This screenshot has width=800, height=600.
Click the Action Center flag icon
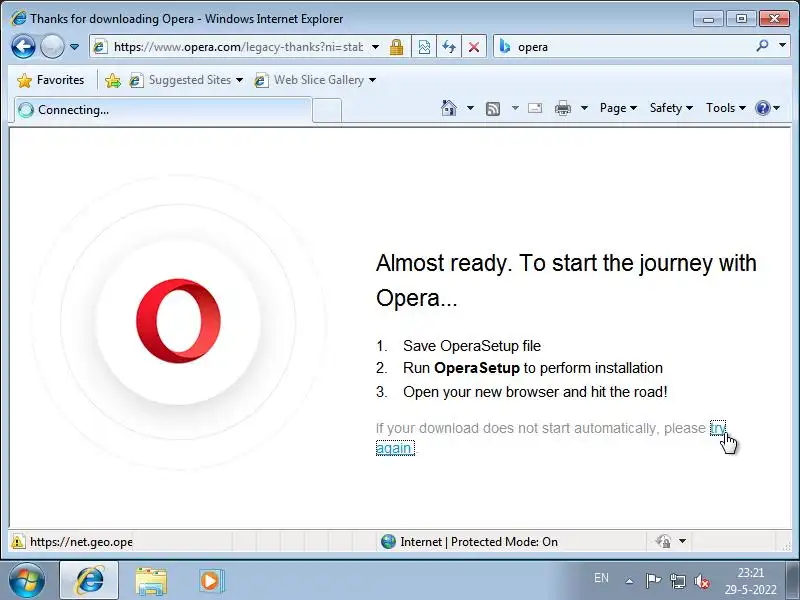coord(653,581)
